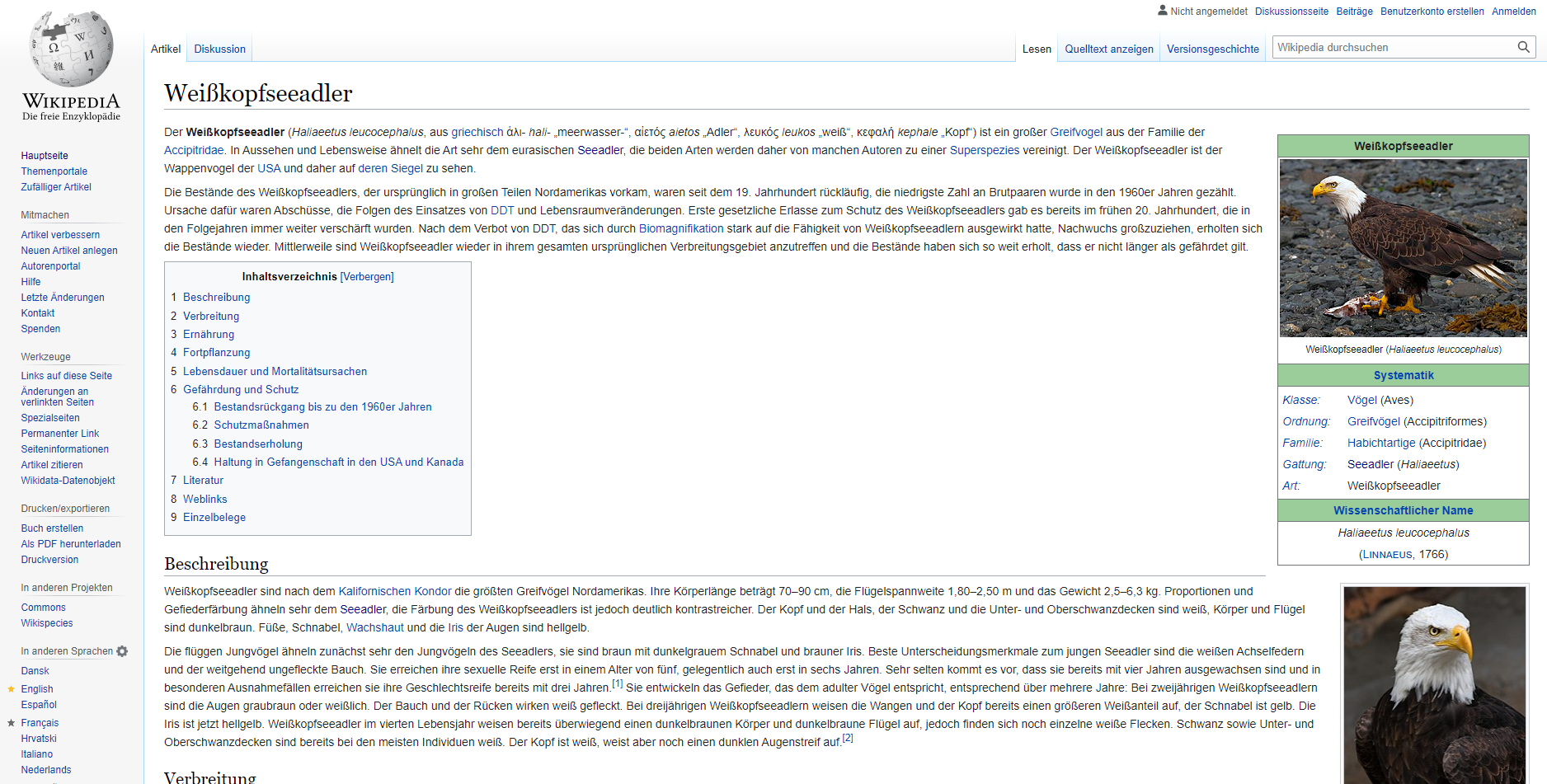Jump to Beschreibung in contents
The width and height of the screenshot is (1547, 784).
pos(216,298)
